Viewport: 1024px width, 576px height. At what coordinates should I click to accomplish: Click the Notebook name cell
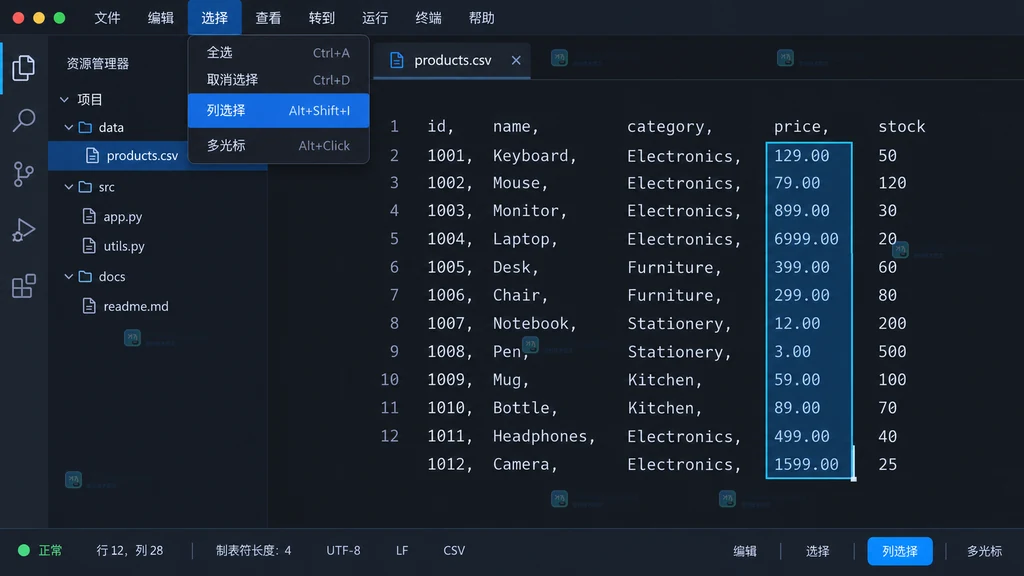[534, 323]
